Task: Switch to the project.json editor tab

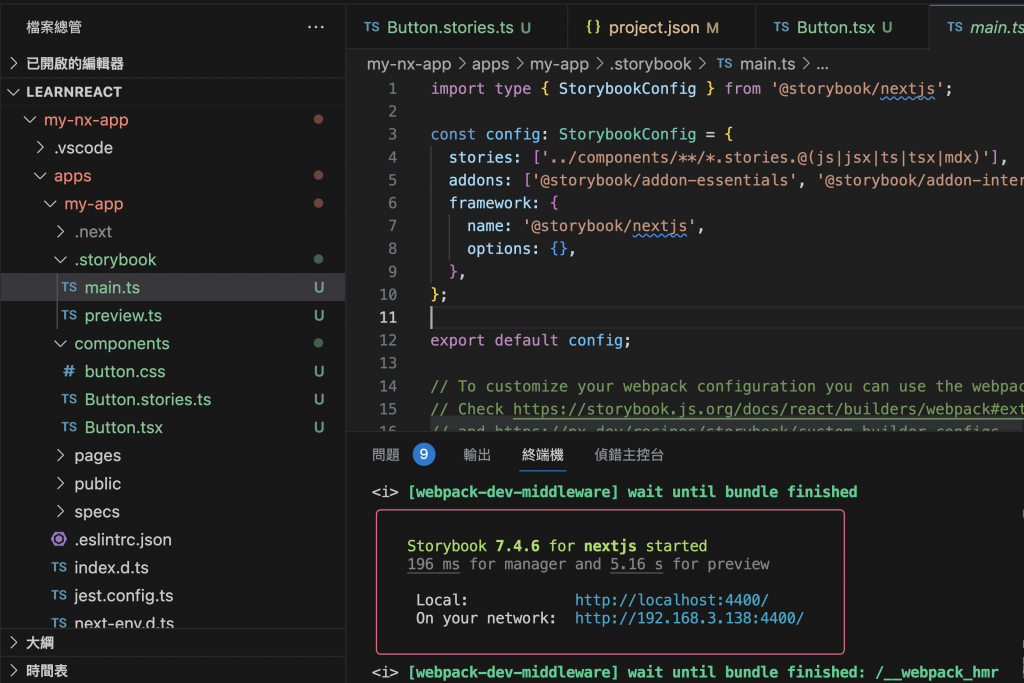Action: click(x=661, y=27)
